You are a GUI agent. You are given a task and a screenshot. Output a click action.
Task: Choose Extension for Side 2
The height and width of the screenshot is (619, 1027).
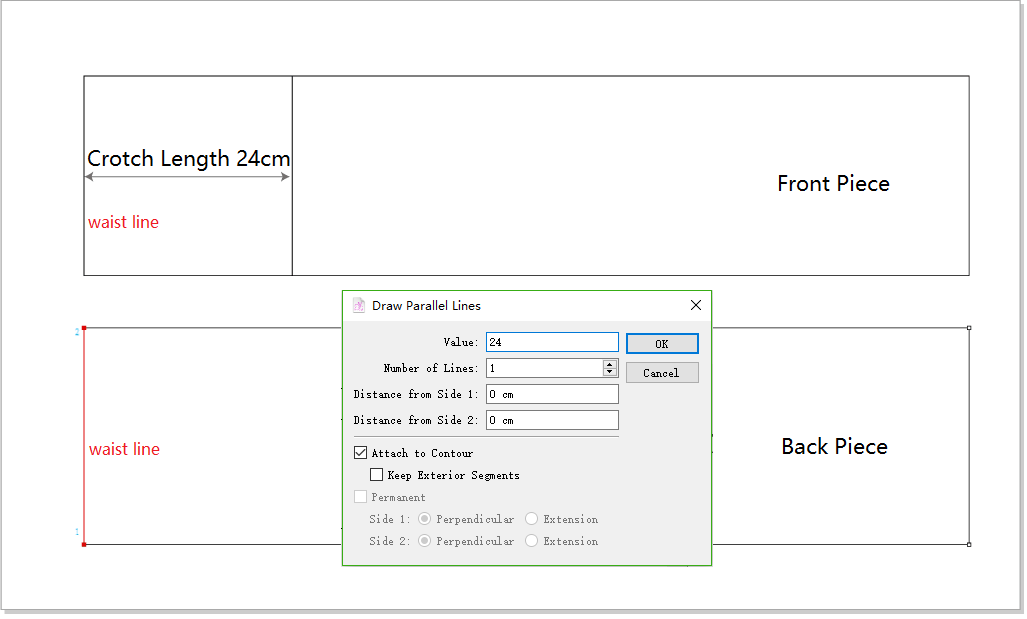pos(532,541)
